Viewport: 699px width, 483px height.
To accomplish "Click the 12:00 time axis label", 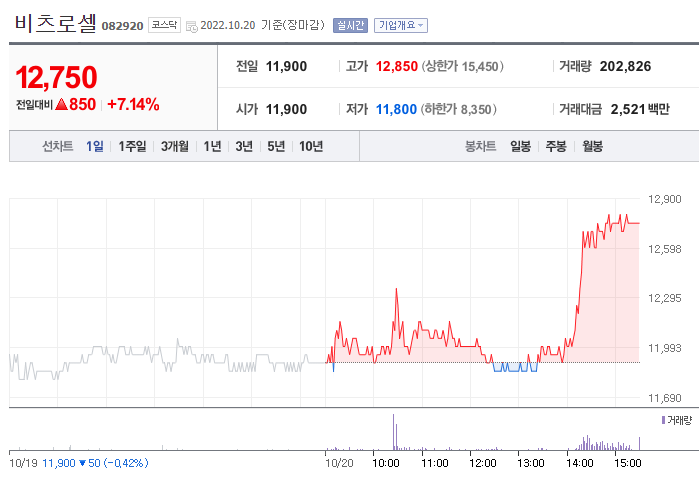I will coord(483,463).
